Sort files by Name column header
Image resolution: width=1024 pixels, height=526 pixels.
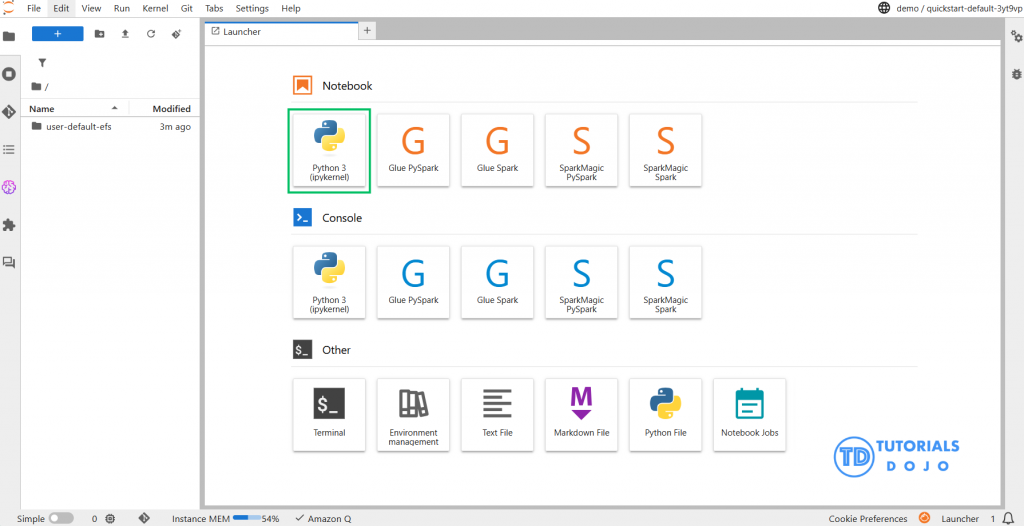point(42,108)
